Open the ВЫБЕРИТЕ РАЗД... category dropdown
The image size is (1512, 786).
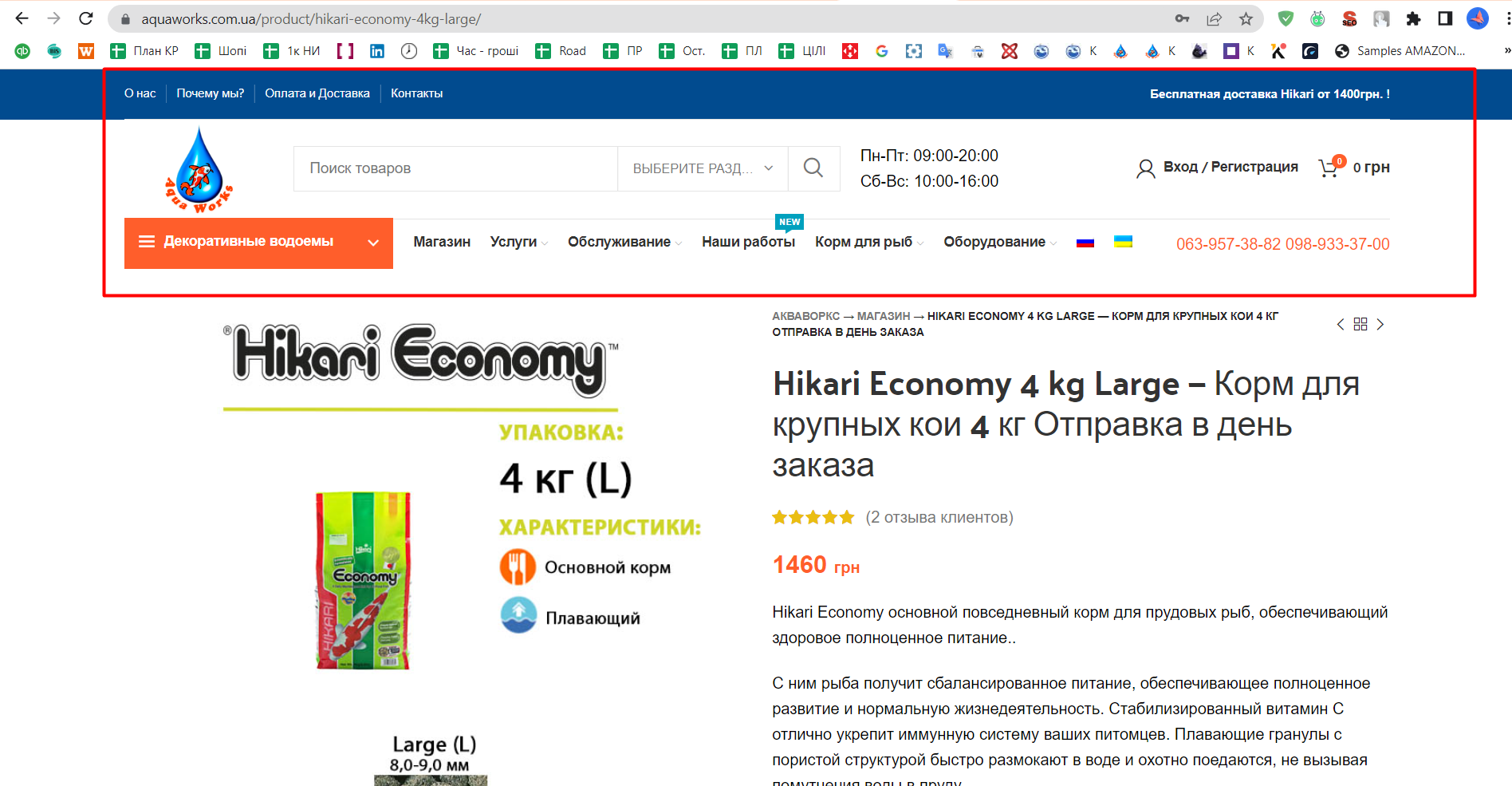tap(703, 168)
